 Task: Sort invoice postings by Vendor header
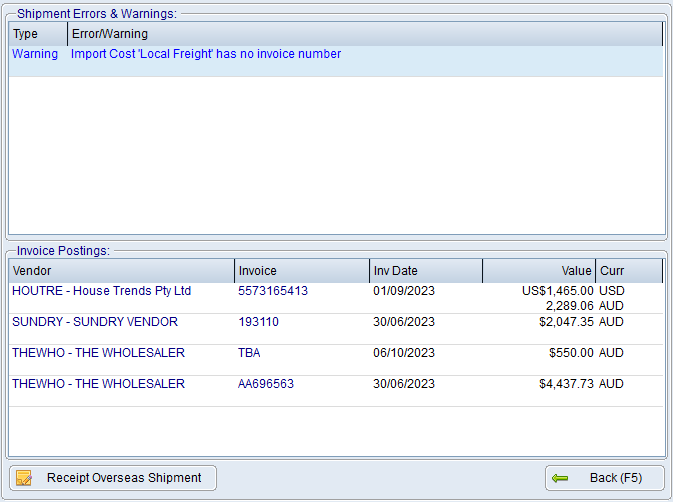[x=121, y=271]
